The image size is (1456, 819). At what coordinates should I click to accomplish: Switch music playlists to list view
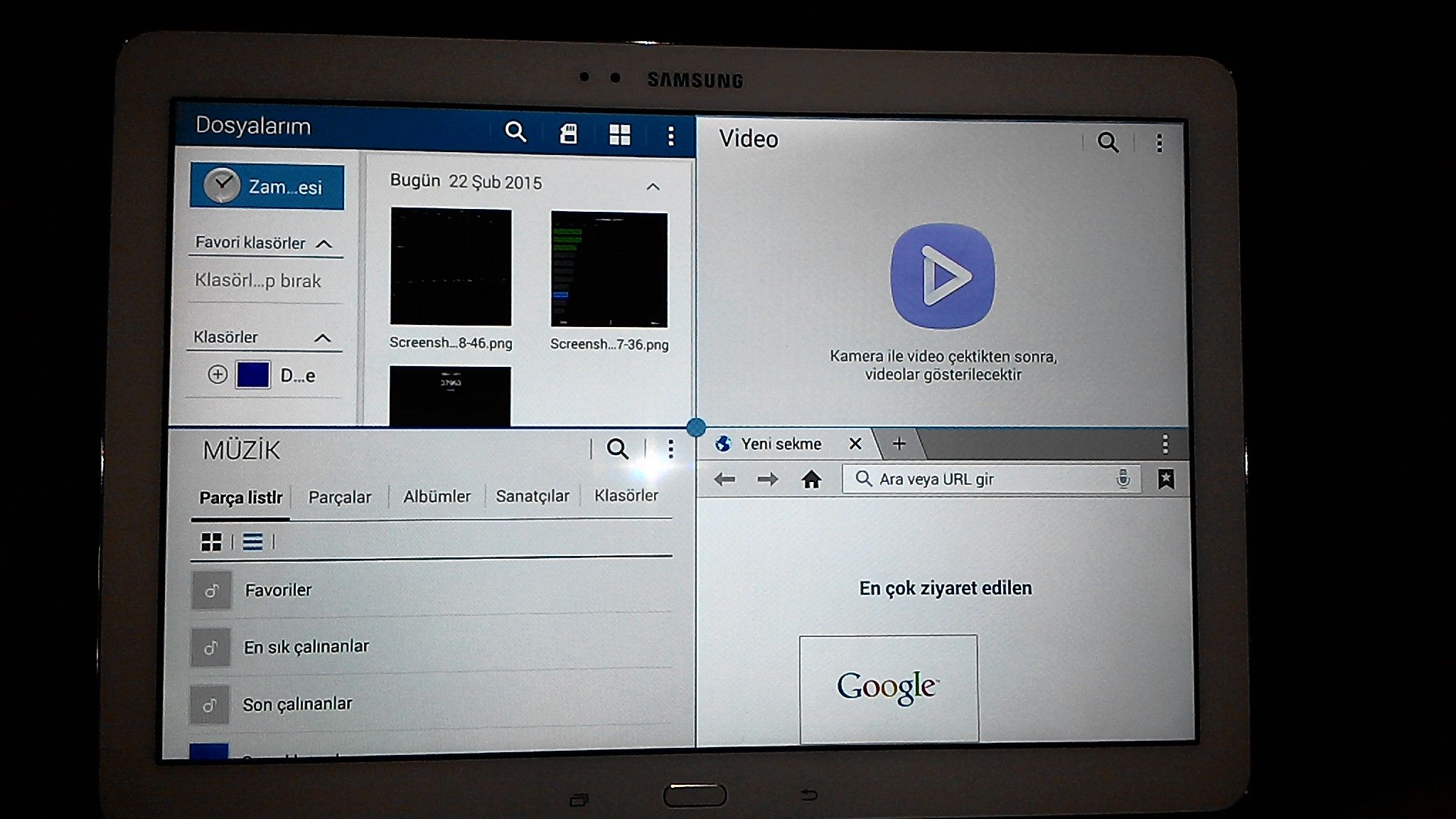(x=252, y=542)
